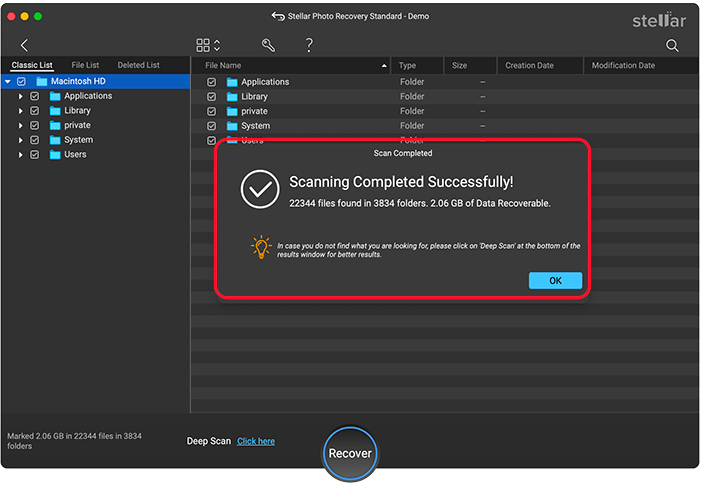This screenshot has width=701, height=484.
Task: Sort by the Type column header
Action: (417, 66)
